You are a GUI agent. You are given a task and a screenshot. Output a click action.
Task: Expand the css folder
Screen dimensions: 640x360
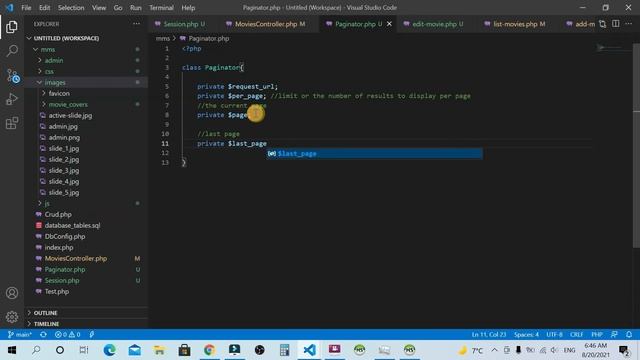pyautogui.click(x=49, y=71)
